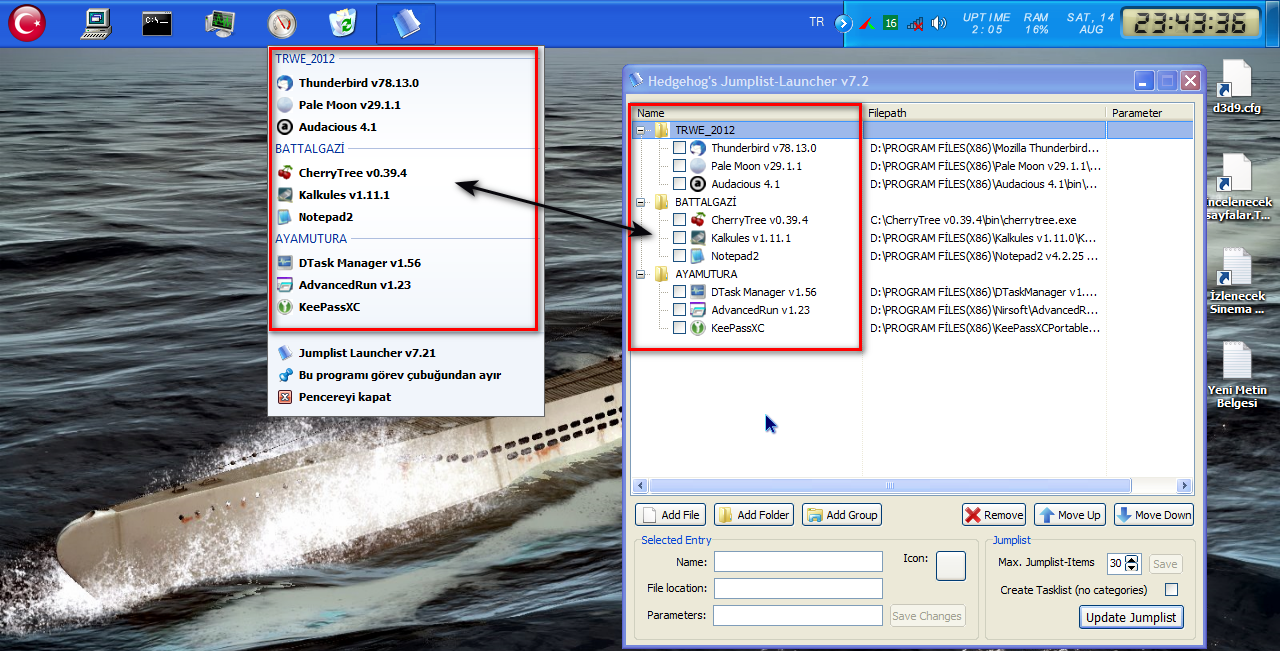Choose 'Pencereyi kapat' in the jumplist
This screenshot has width=1280, height=651.
407,397
